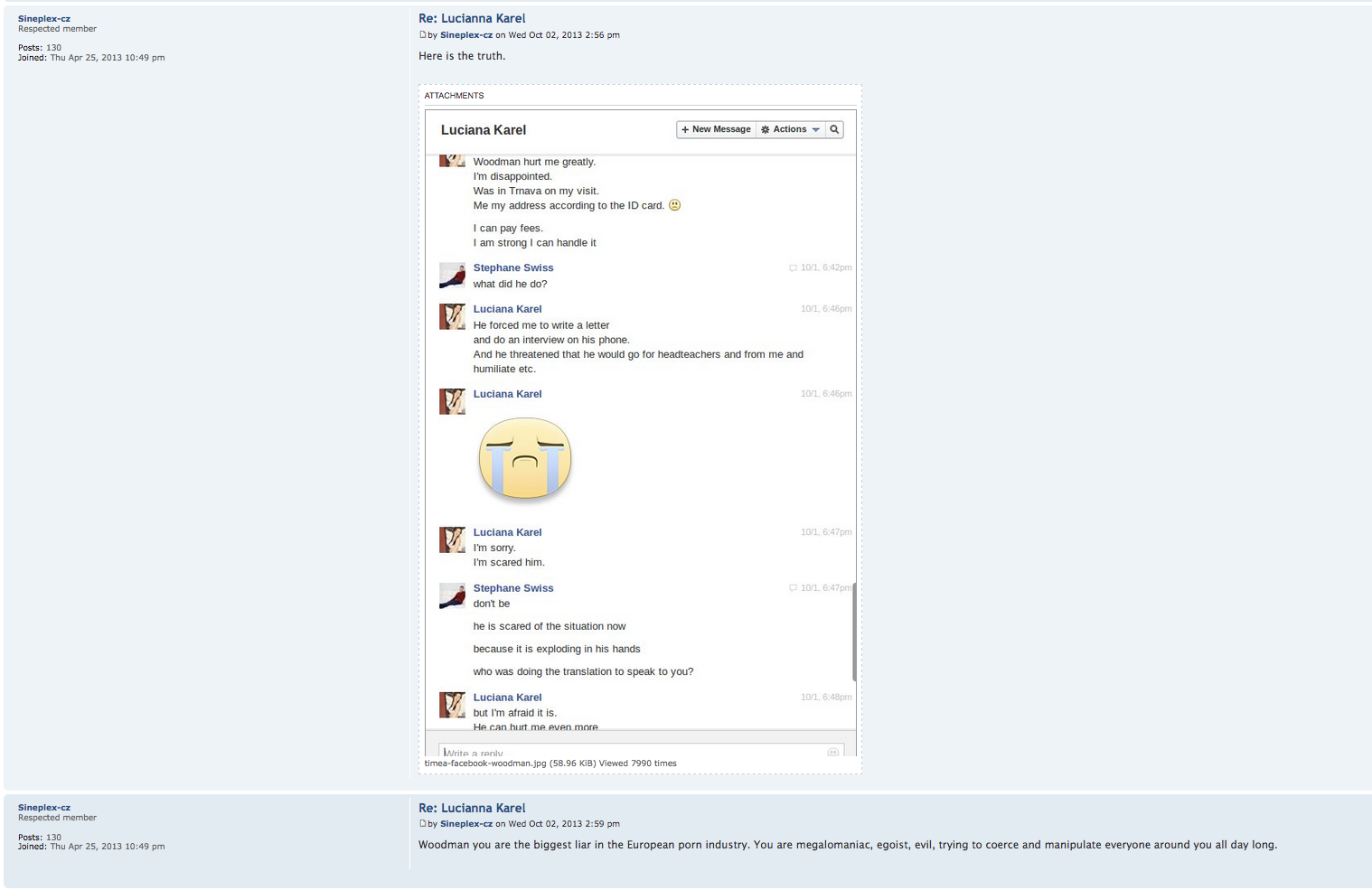The image size is (1372, 890).
Task: Click the speech bubble icon beside 10/1, 6:42pm
Action: point(793,268)
